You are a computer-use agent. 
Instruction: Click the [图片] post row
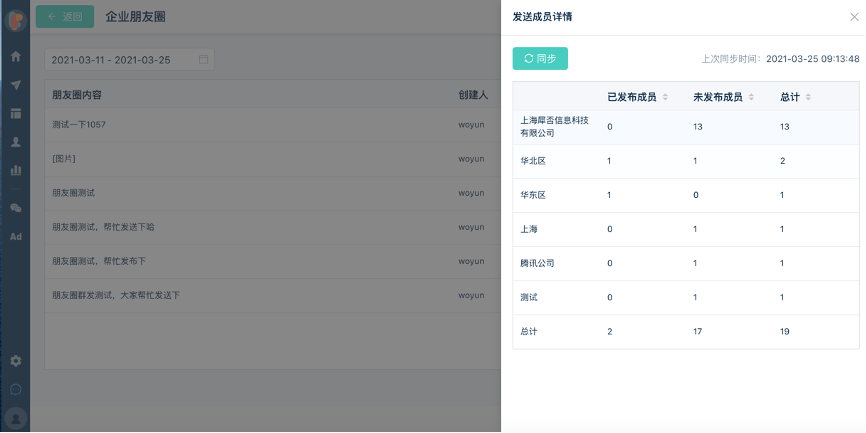tap(273, 159)
